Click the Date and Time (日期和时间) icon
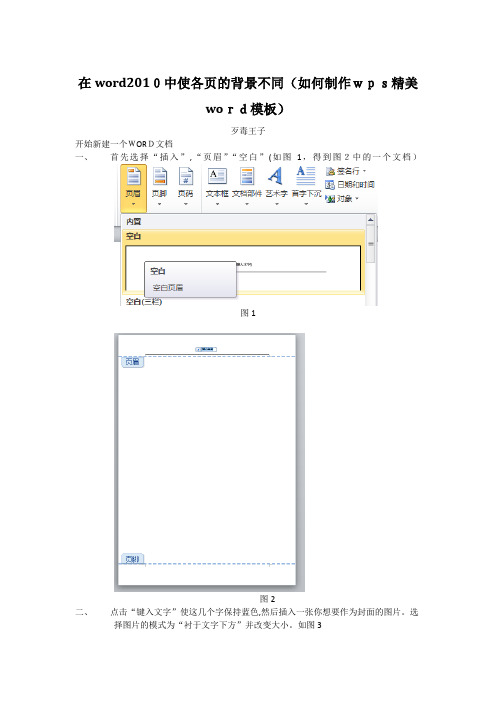 point(330,185)
